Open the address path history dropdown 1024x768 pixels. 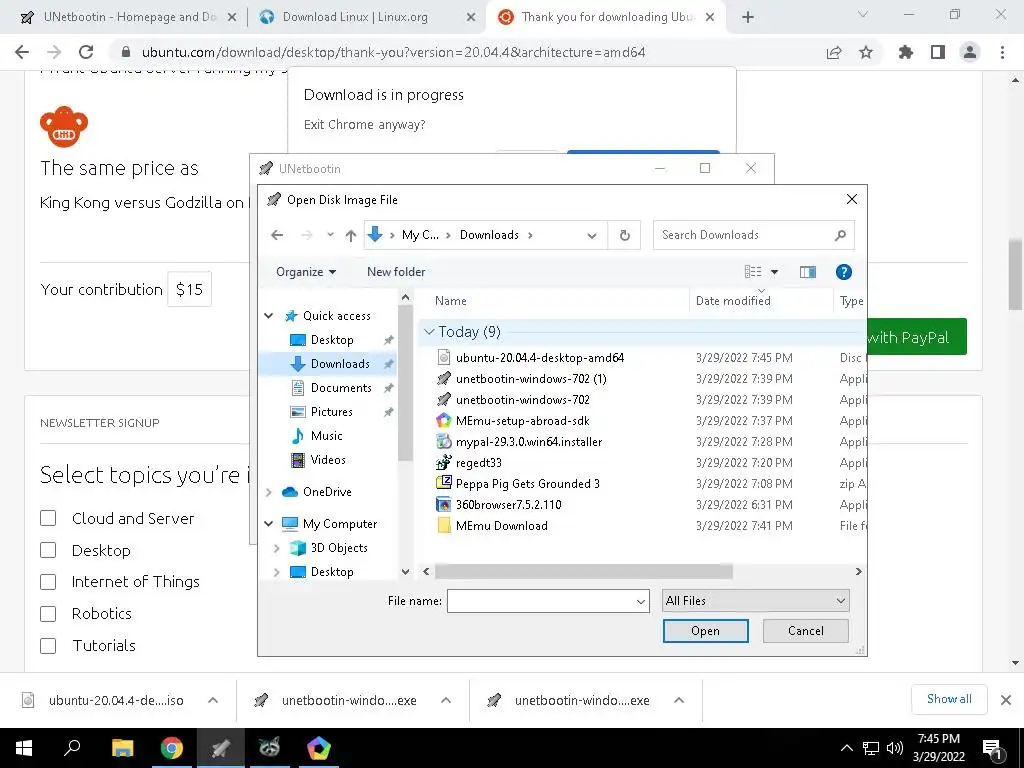(592, 235)
